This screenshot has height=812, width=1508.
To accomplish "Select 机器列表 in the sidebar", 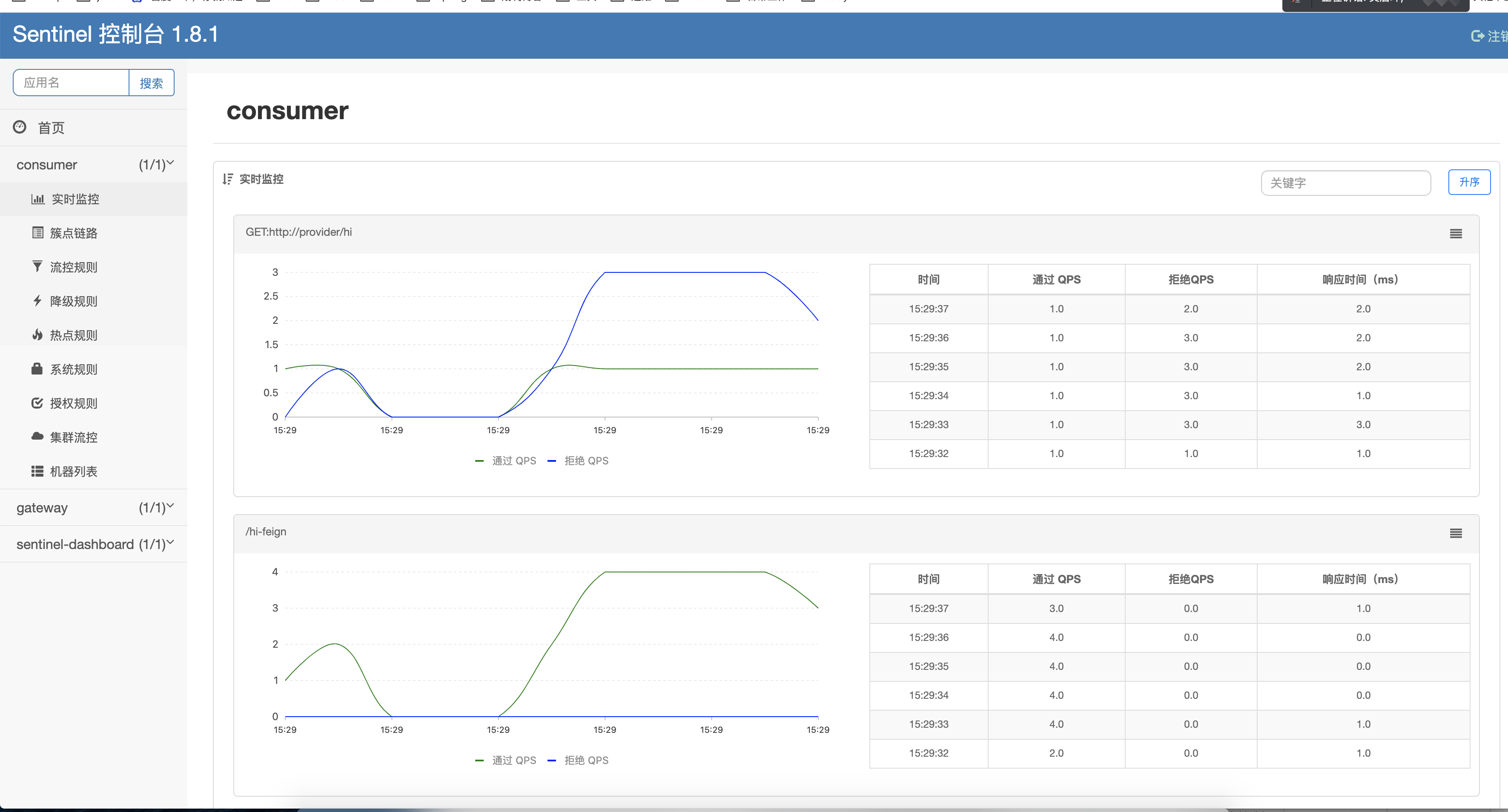I will (x=37, y=471).
